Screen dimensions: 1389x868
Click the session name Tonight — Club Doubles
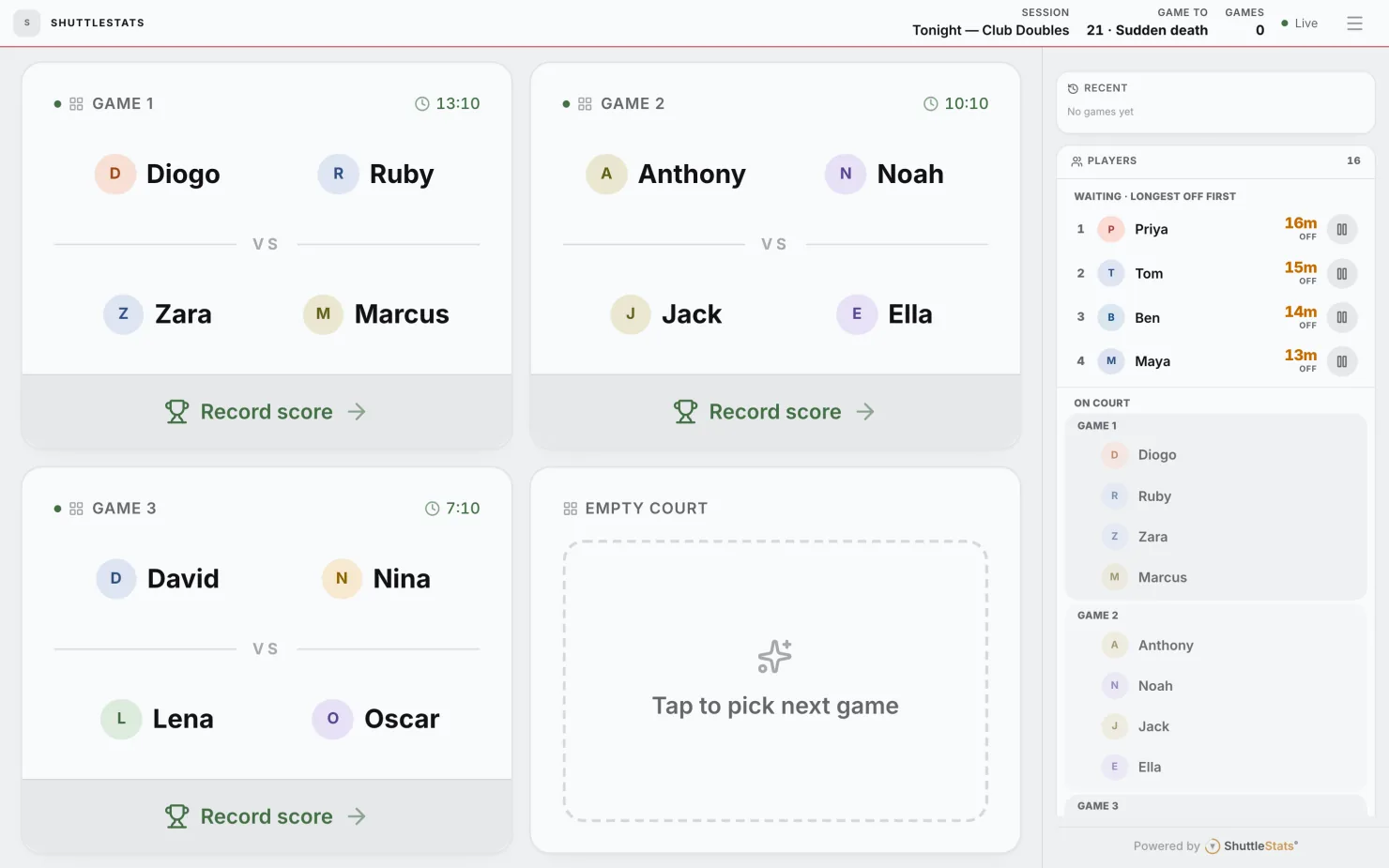[991, 30]
